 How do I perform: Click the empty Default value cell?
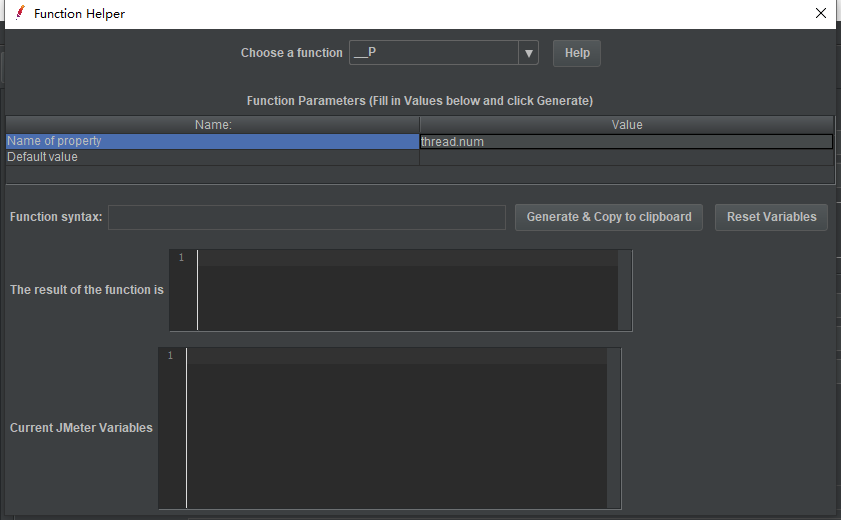point(626,157)
